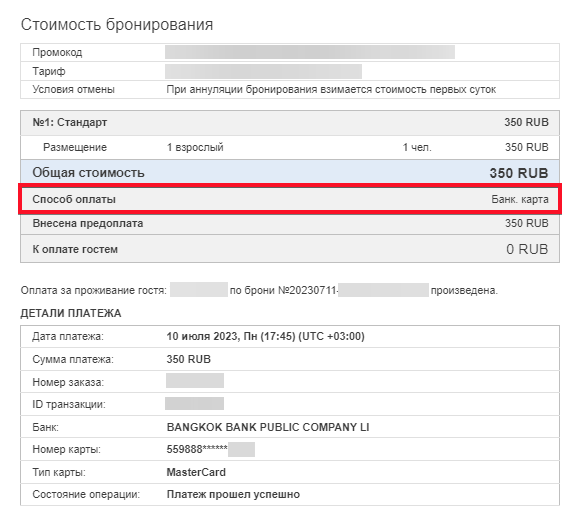The image size is (581, 527).
Task: Click the "Стоимость бронирования" heading
Action: click(117, 24)
